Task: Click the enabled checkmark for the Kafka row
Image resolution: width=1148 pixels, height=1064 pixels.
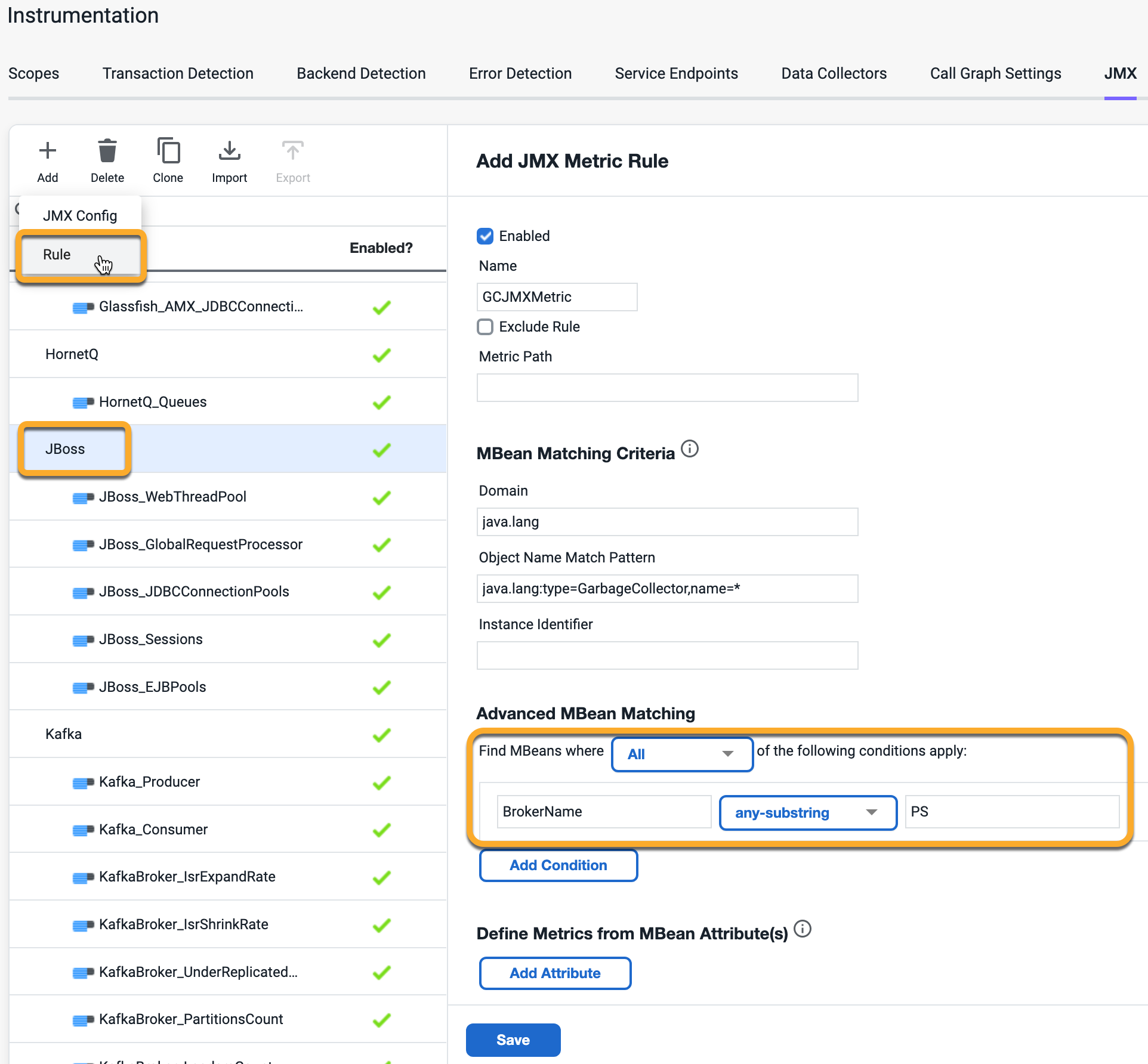Action: point(382,735)
